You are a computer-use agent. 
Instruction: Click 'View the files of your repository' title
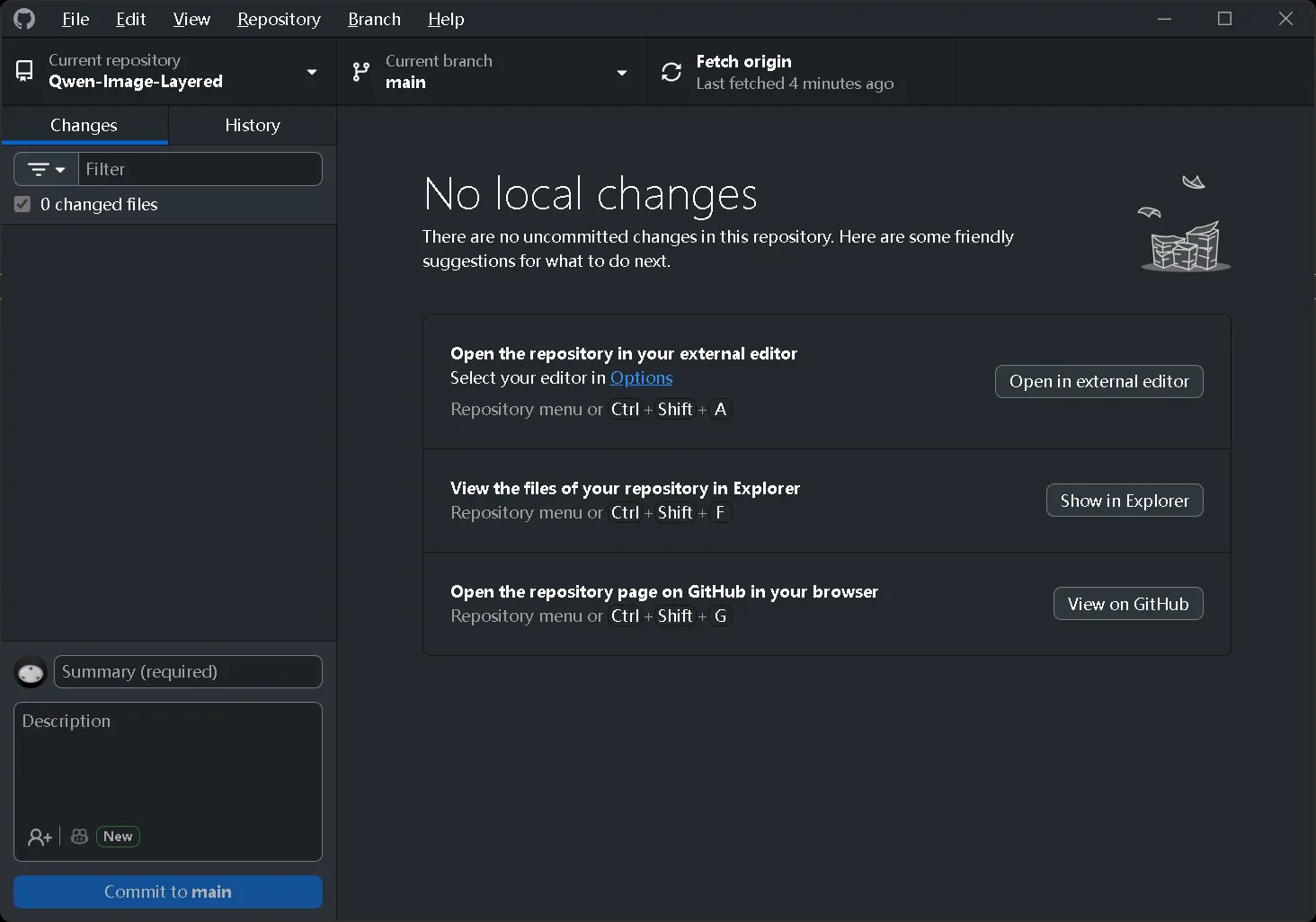point(625,488)
